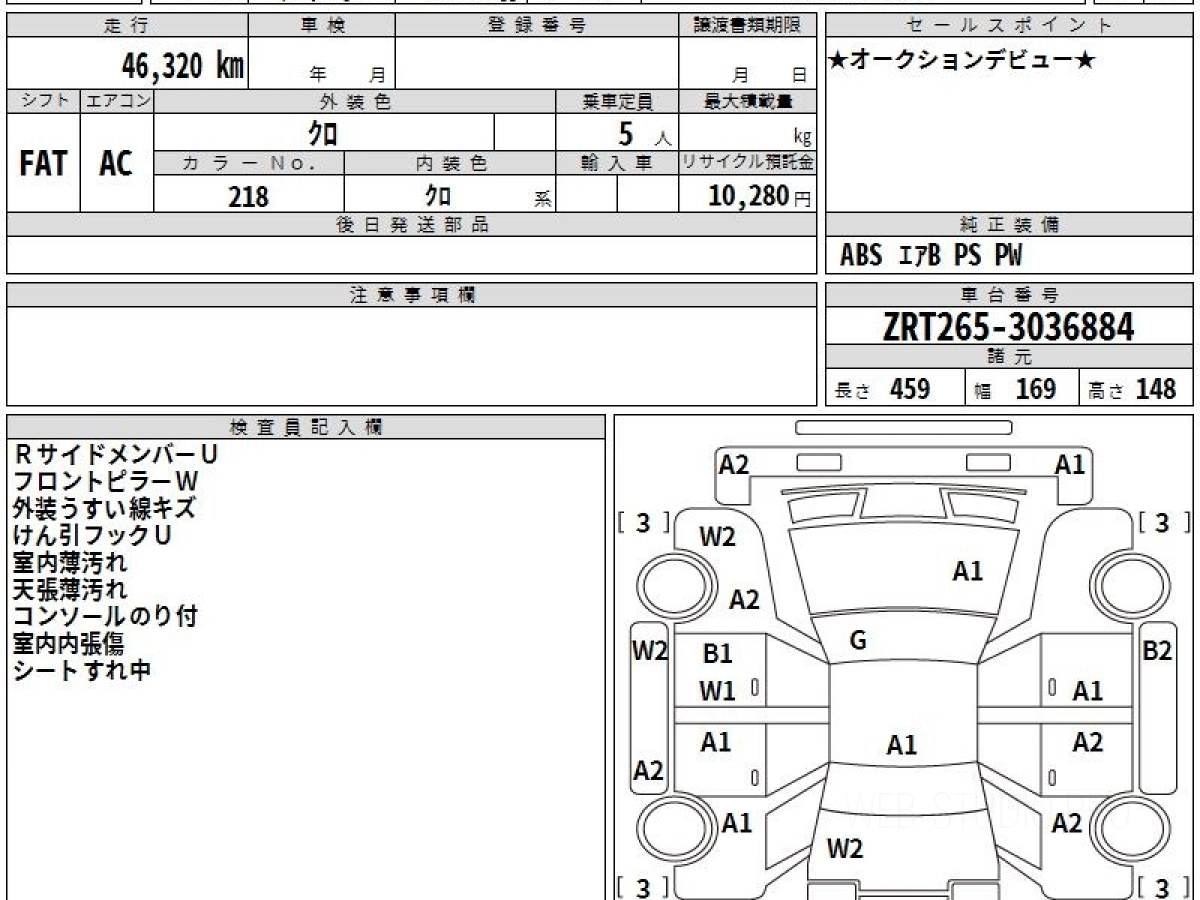The width and height of the screenshot is (1200, 900).
Task: Click the 純正装備 header
Action: (1009, 225)
